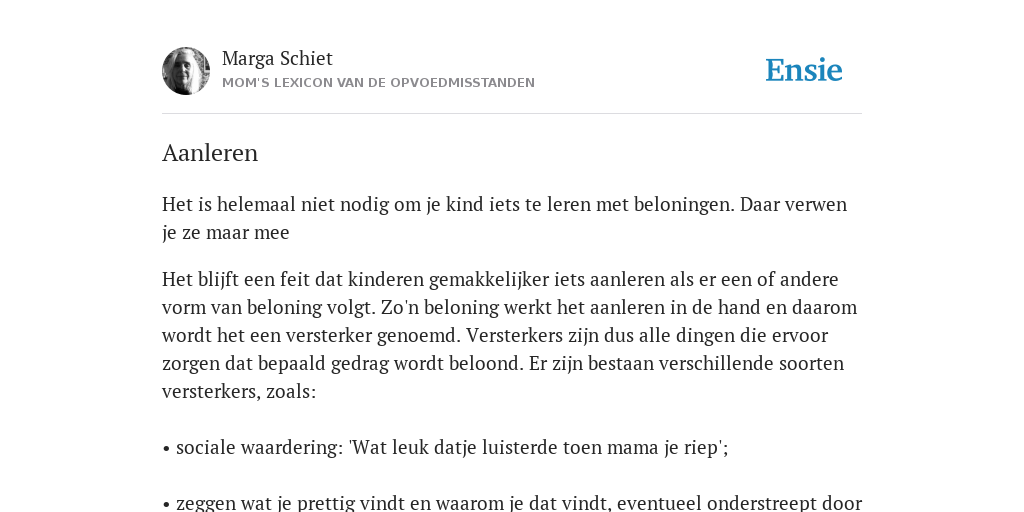Open the Ensie logo link
Image resolution: width=1024 pixels, height=512 pixels.
point(804,70)
